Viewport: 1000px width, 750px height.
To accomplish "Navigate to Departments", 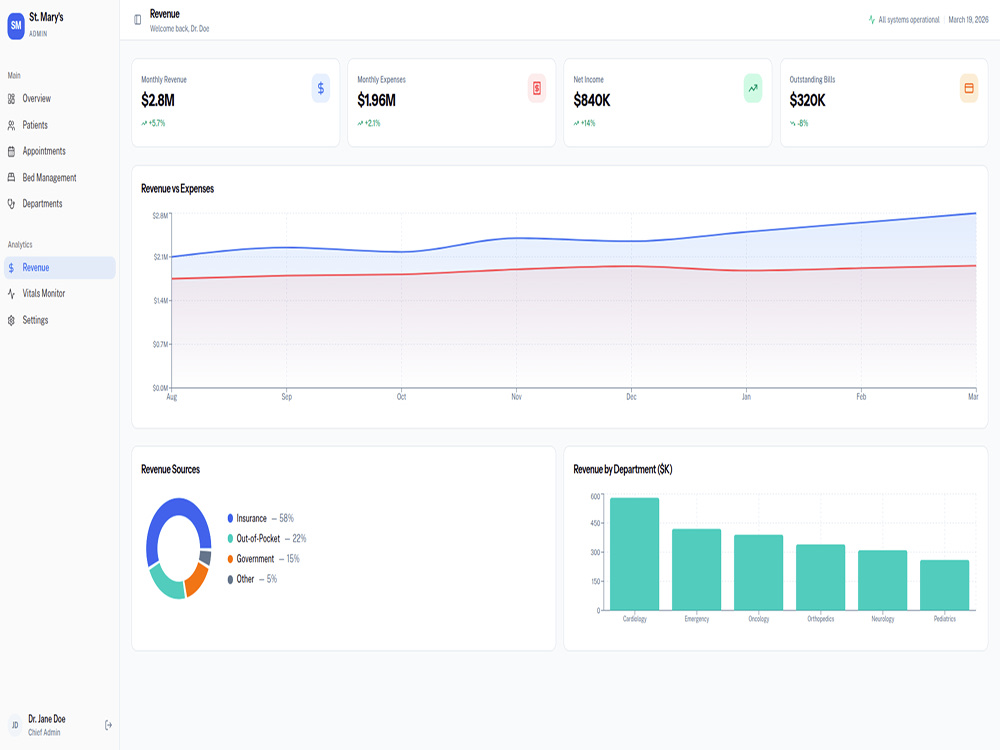I will tap(60, 204).
